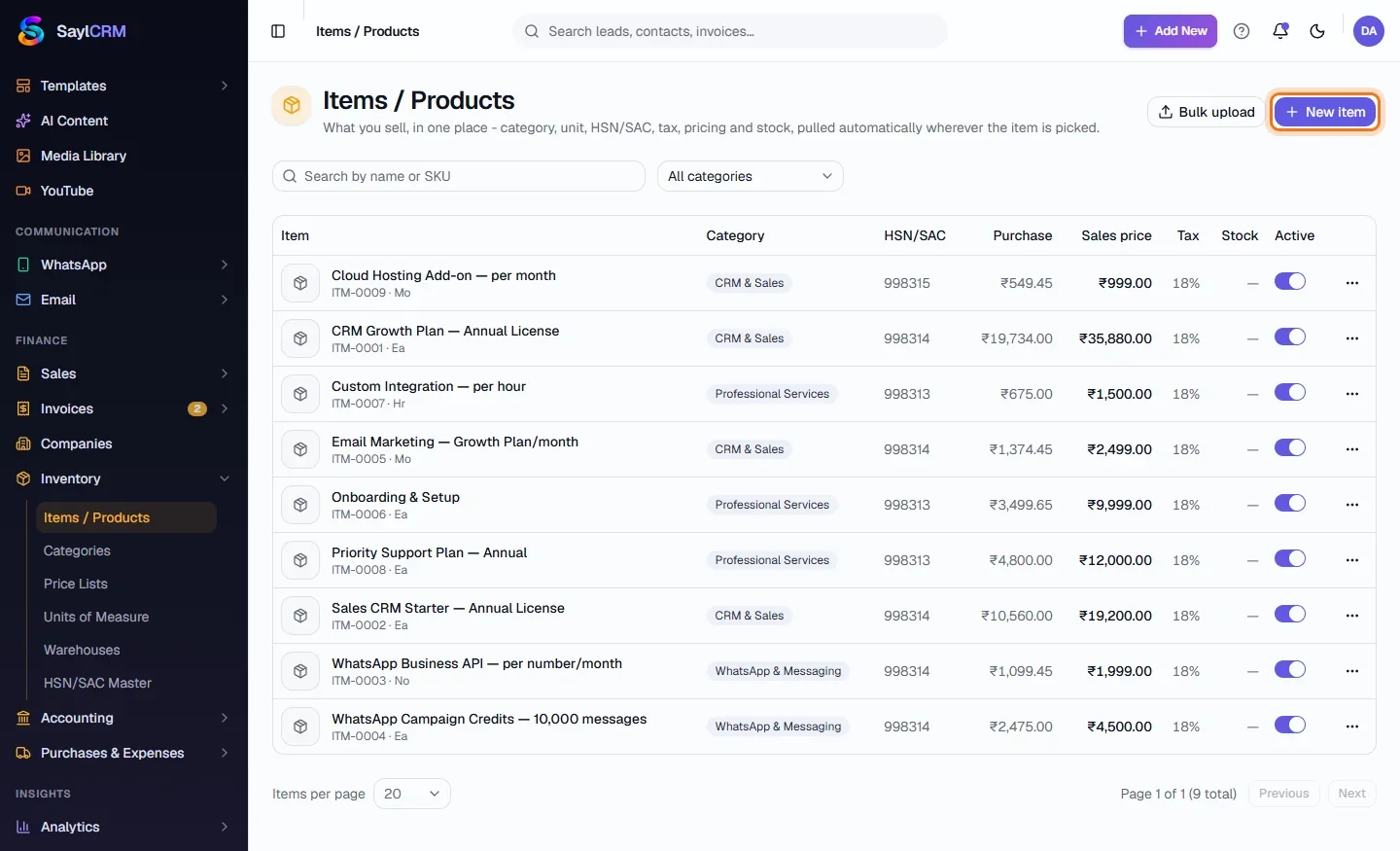Click the WhatsApp Business API item icon
This screenshot has height=851, width=1400.
[300, 671]
